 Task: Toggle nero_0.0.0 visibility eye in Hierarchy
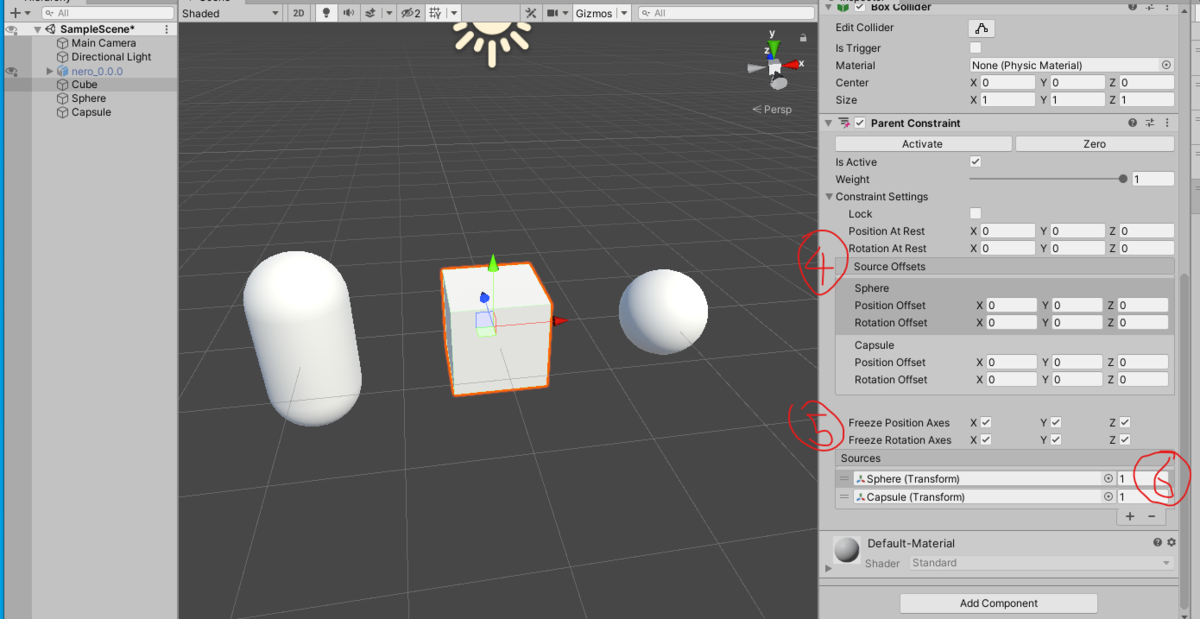click(x=12, y=72)
